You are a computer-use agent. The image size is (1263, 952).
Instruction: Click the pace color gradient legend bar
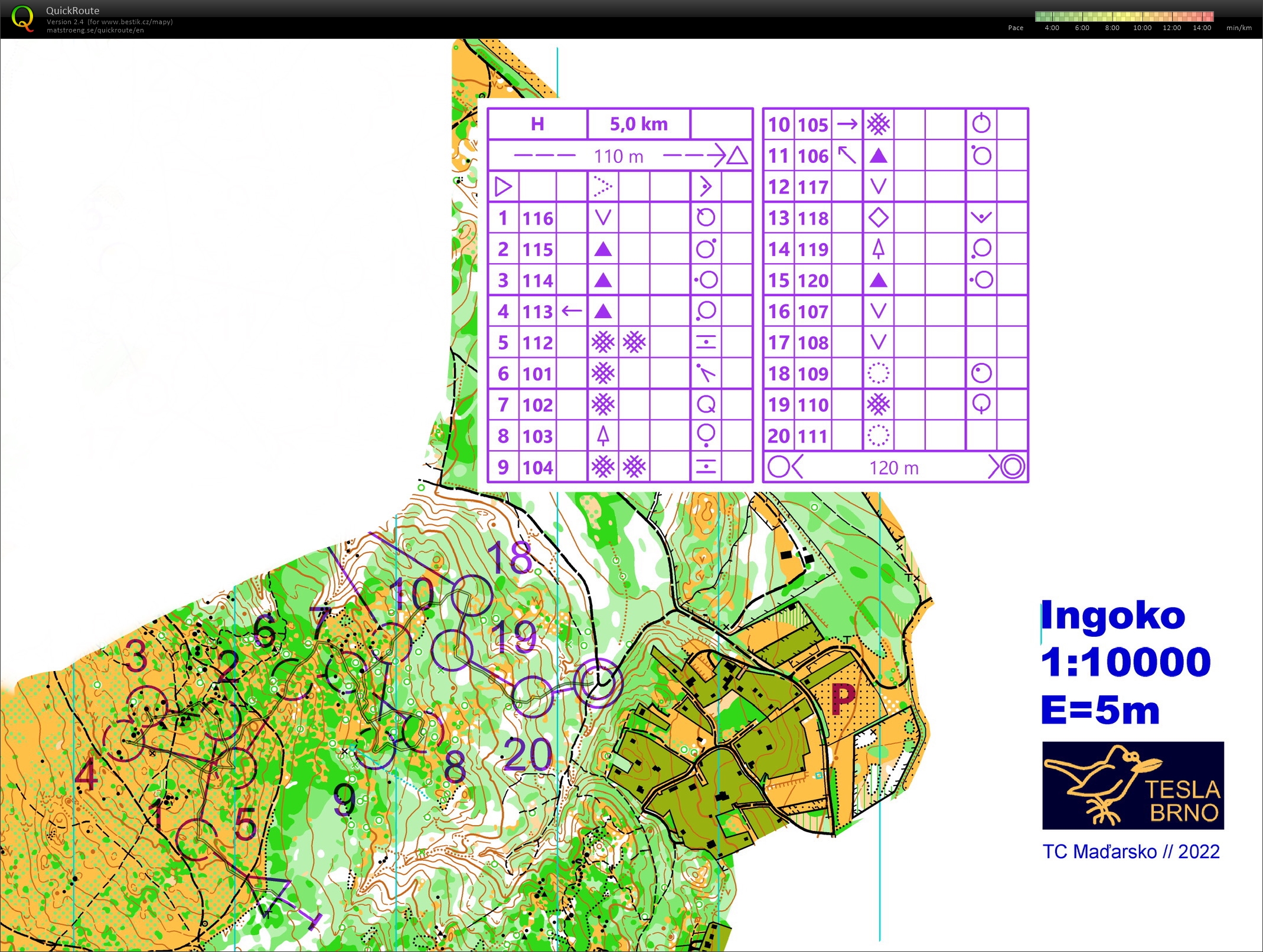click(1124, 17)
